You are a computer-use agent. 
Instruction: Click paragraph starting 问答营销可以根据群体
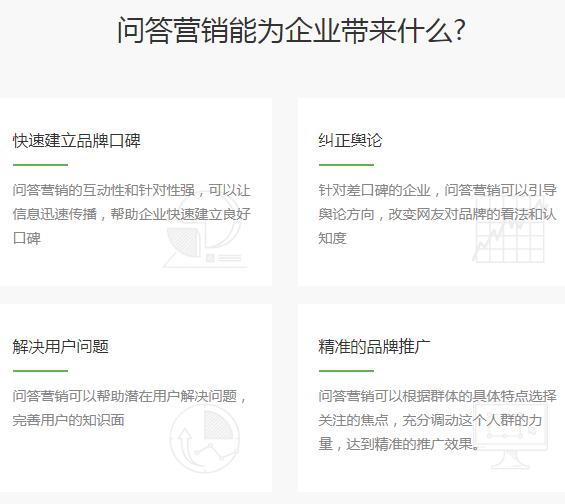[x=437, y=420]
